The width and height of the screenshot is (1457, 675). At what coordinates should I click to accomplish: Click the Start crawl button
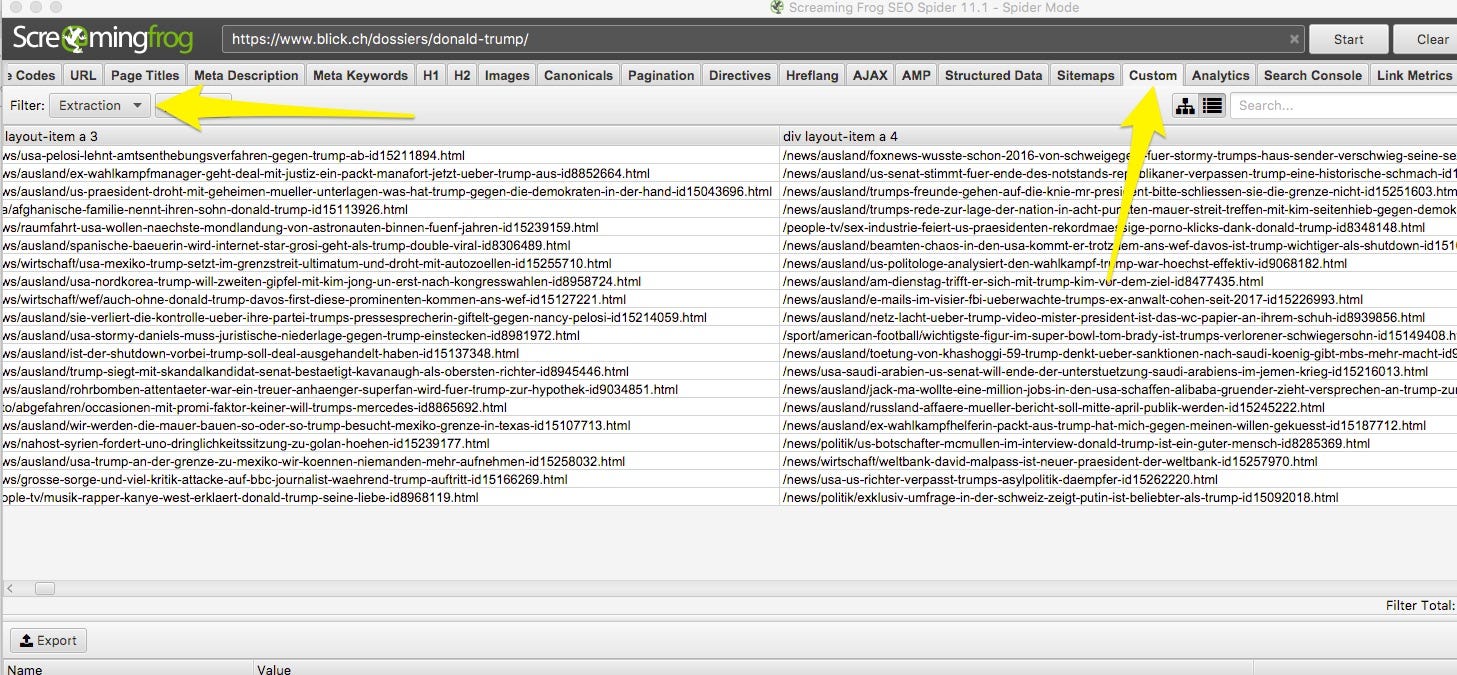click(1348, 40)
